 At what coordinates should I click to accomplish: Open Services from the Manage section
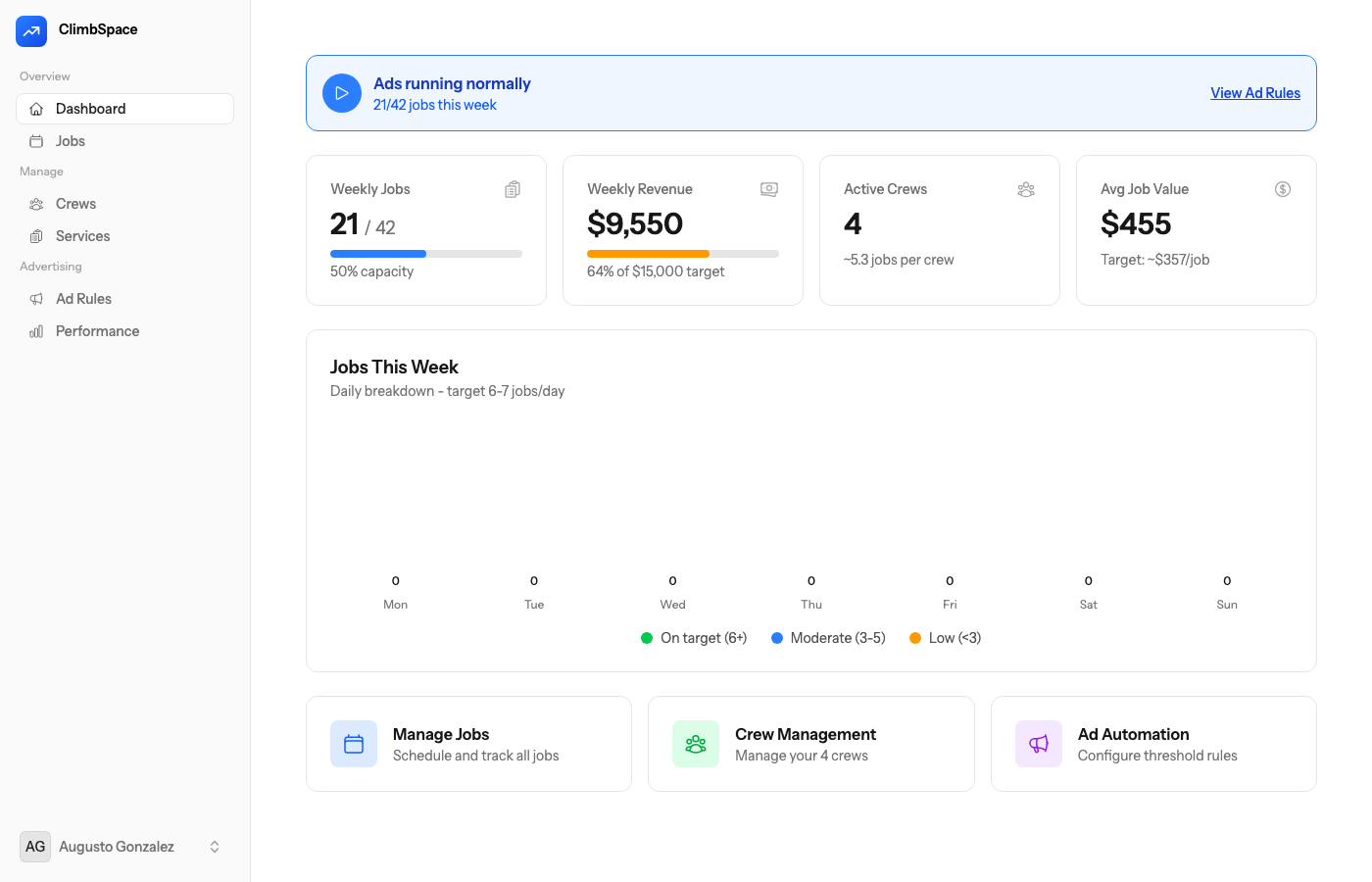pos(82,236)
